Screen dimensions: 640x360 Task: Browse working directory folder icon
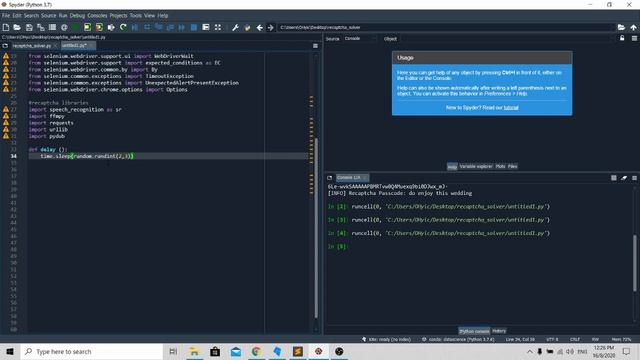[621, 27]
